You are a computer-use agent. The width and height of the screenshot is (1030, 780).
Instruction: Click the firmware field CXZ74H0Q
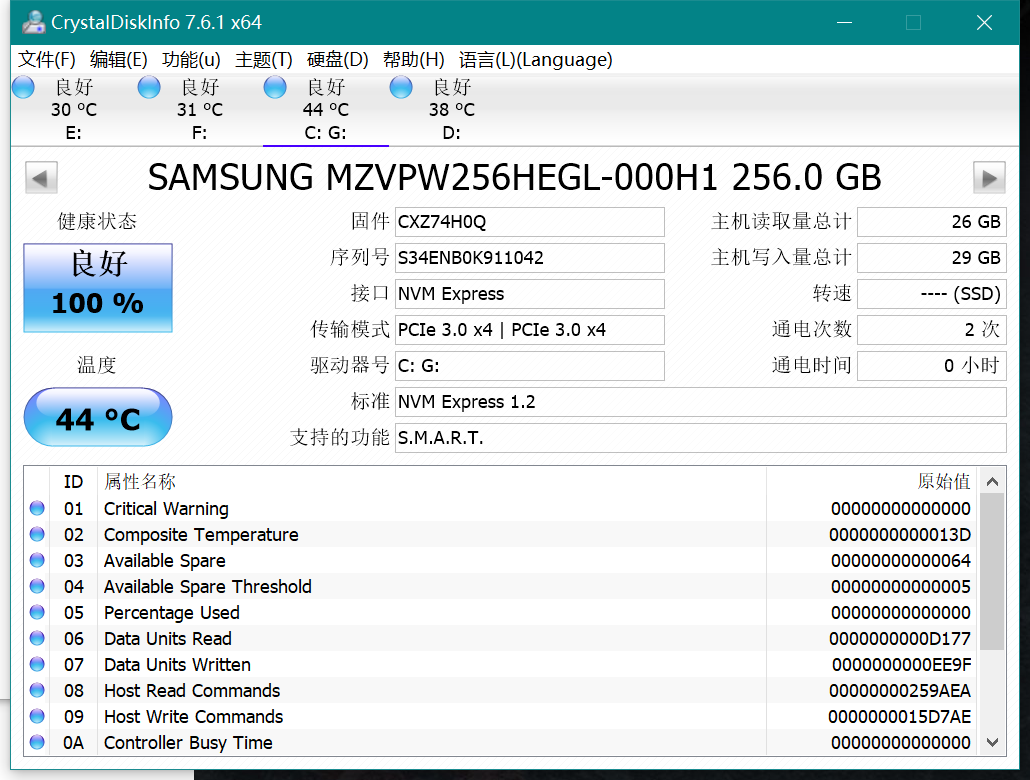coord(529,222)
